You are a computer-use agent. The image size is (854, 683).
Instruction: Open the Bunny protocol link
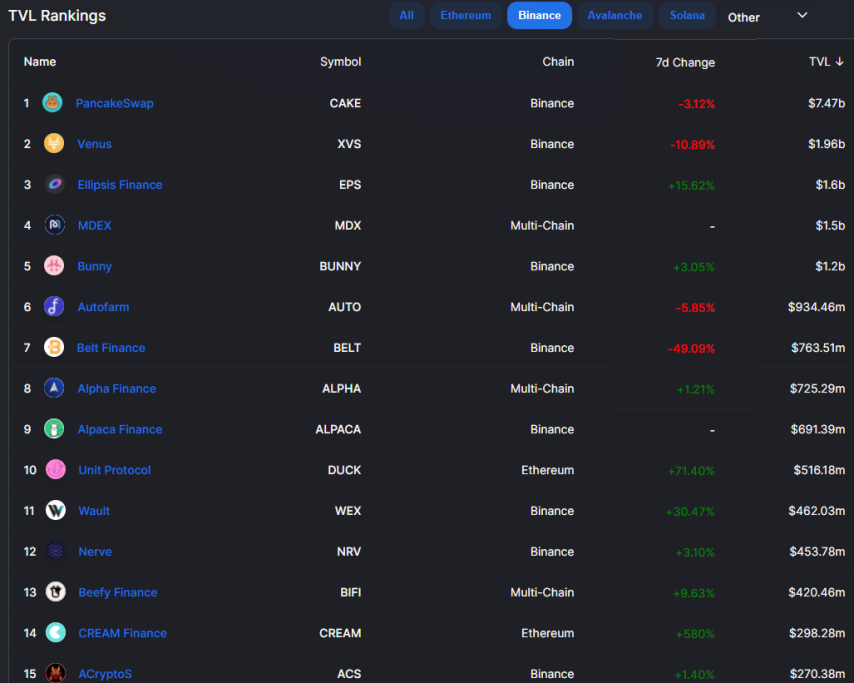94,266
